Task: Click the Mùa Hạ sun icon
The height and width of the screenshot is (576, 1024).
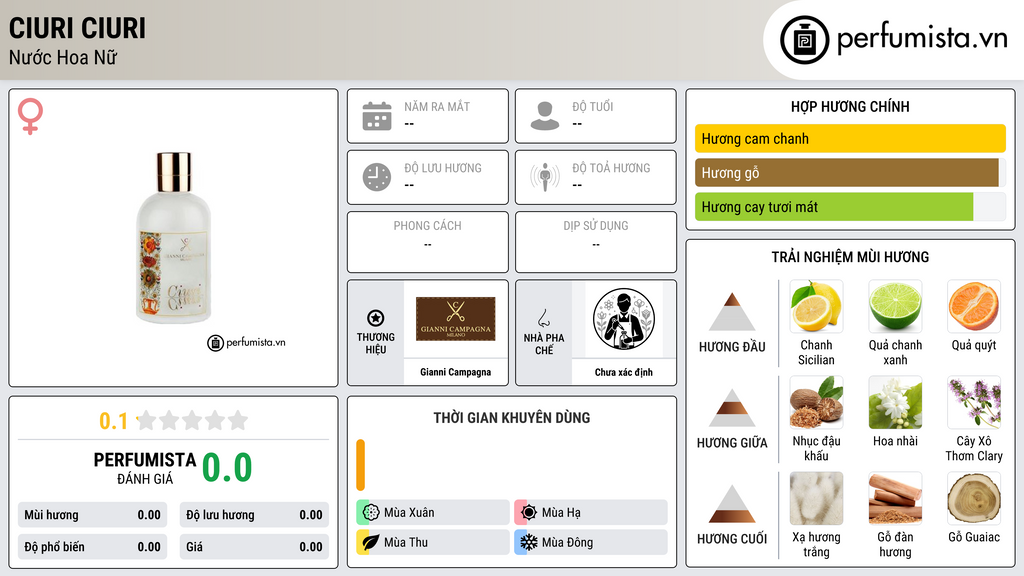Action: click(x=529, y=512)
